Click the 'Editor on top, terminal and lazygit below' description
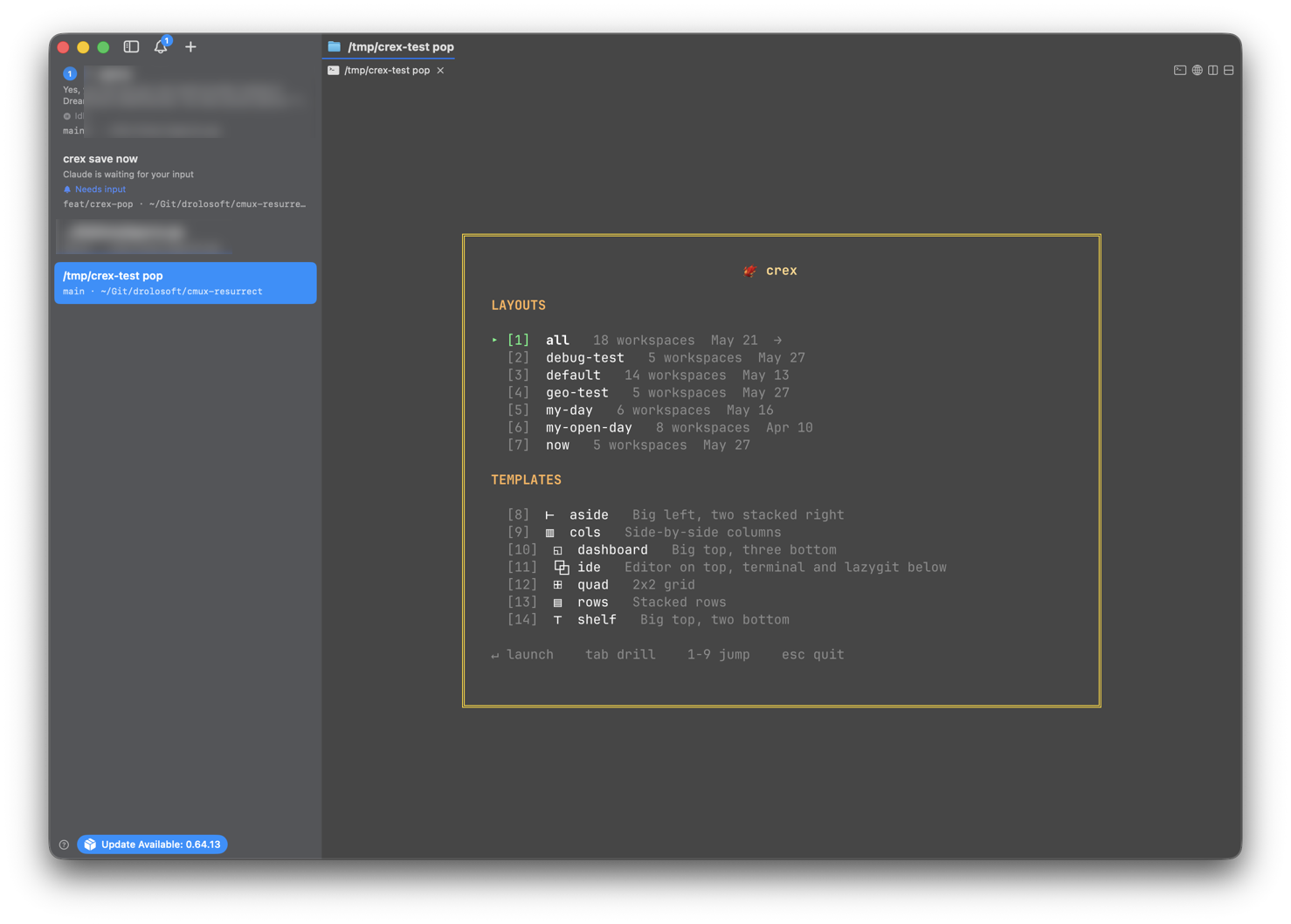Image resolution: width=1291 pixels, height=924 pixels. click(x=785, y=568)
